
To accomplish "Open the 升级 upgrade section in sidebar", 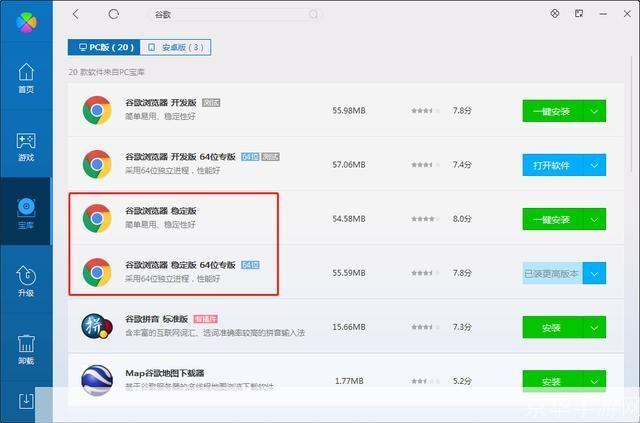I will [x=26, y=281].
